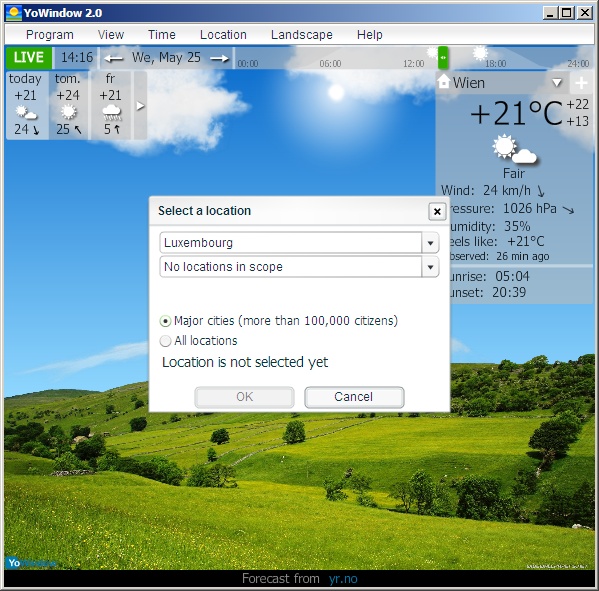Select tomorrow's sunny forecast tile
Viewport: 599px width, 591px height.
pos(68,105)
